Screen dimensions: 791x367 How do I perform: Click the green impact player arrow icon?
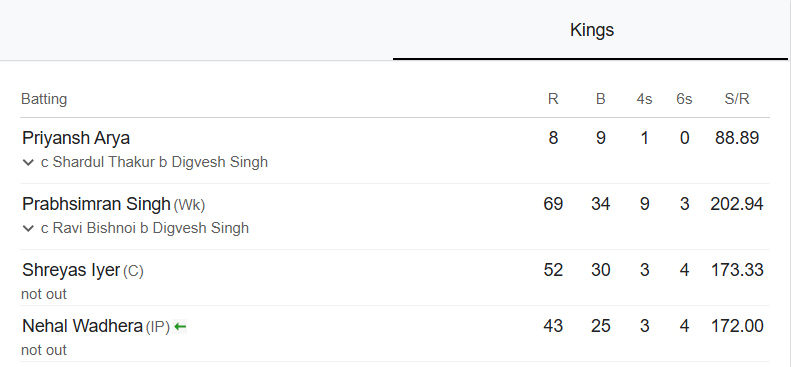[180, 327]
